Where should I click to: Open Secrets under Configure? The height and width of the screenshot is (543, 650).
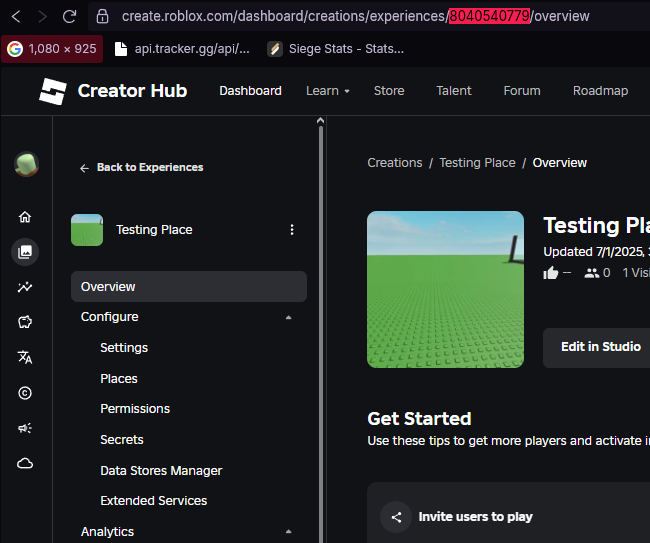tap(121, 439)
